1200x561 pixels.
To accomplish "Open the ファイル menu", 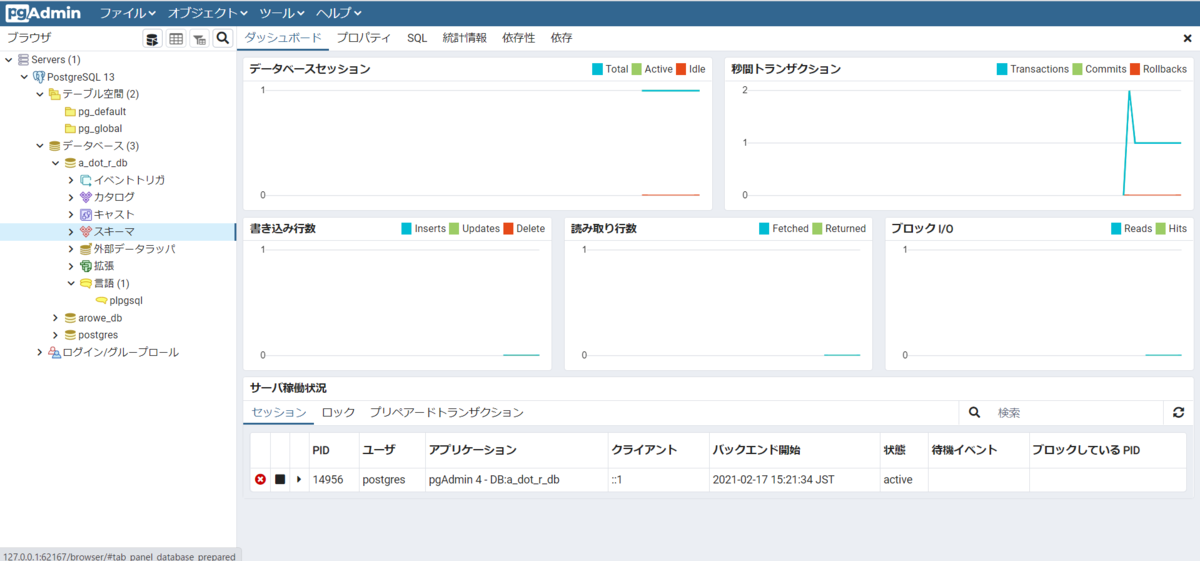I will coord(128,13).
